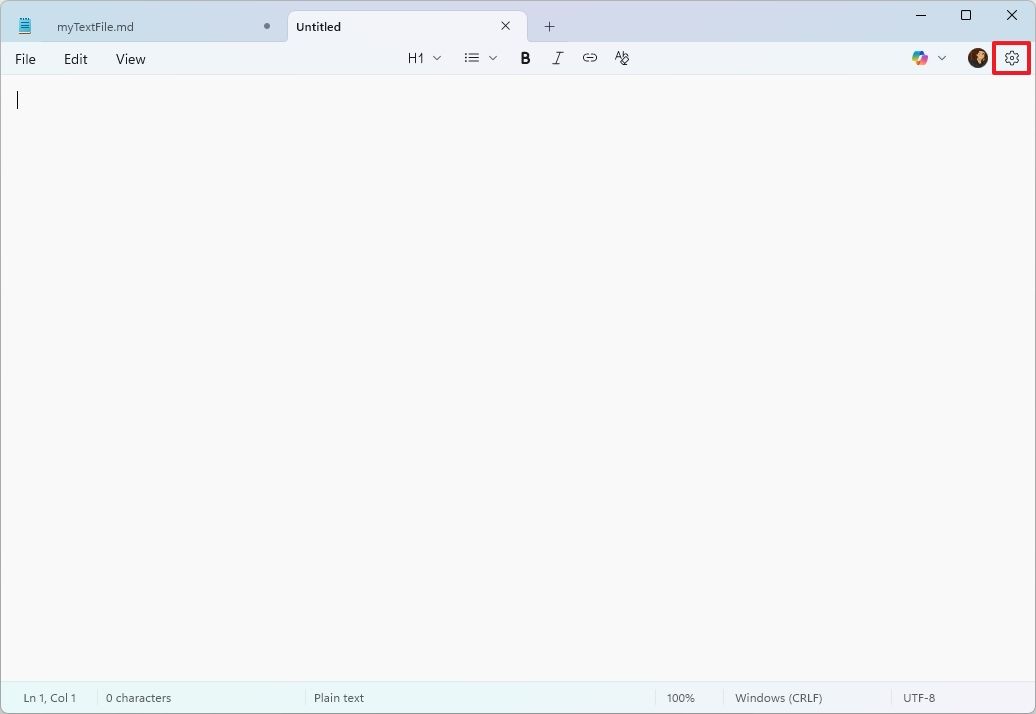Open the View menu

[130, 59]
